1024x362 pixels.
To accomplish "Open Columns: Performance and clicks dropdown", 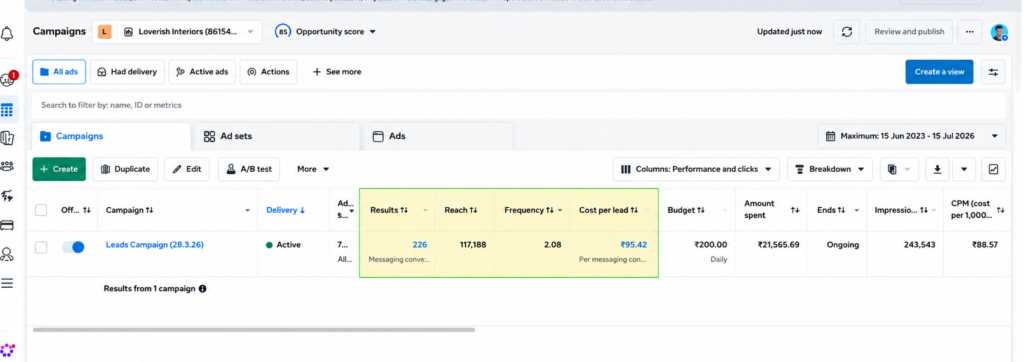I will coord(696,169).
